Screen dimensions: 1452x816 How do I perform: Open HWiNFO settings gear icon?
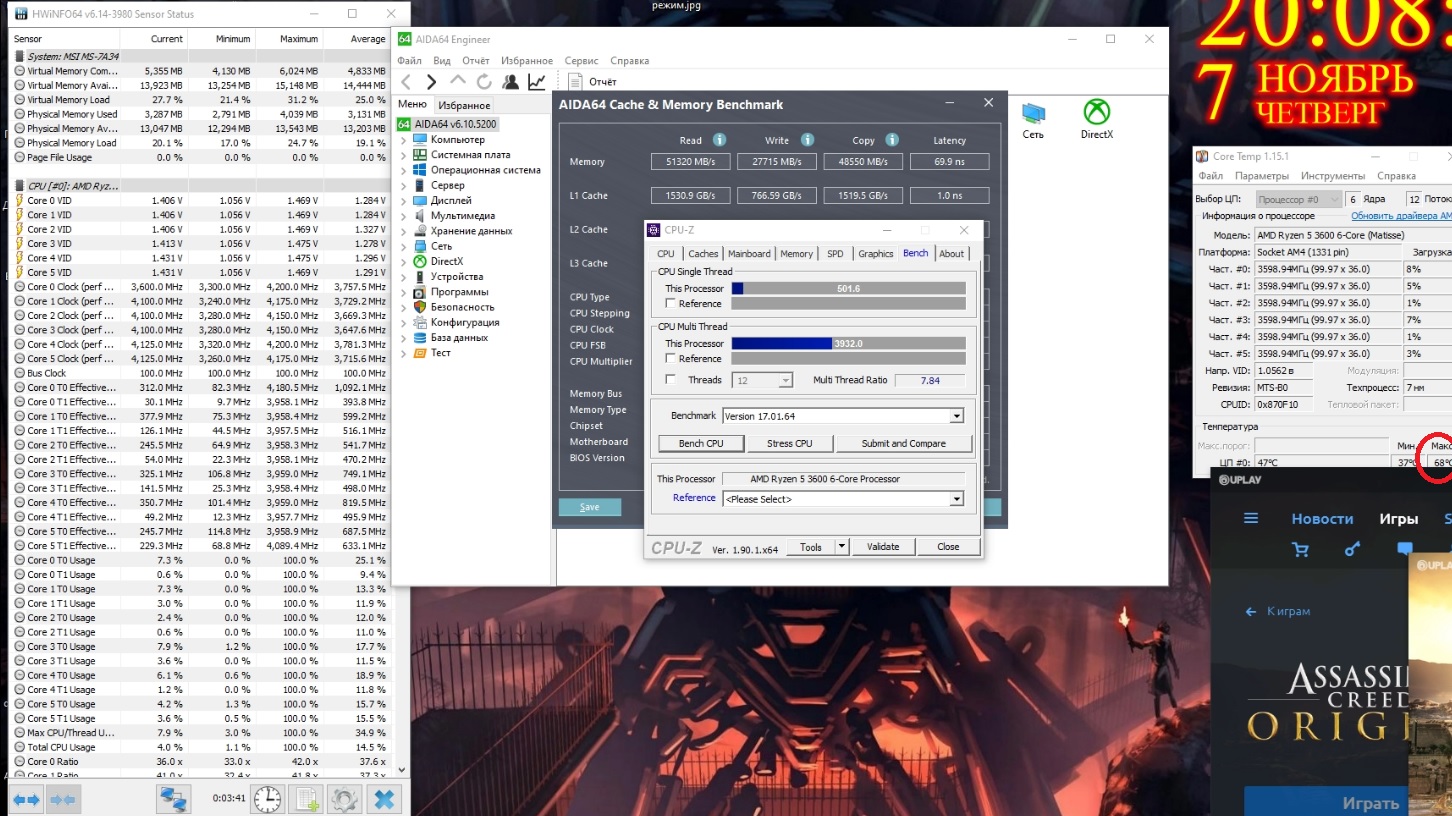(x=345, y=799)
